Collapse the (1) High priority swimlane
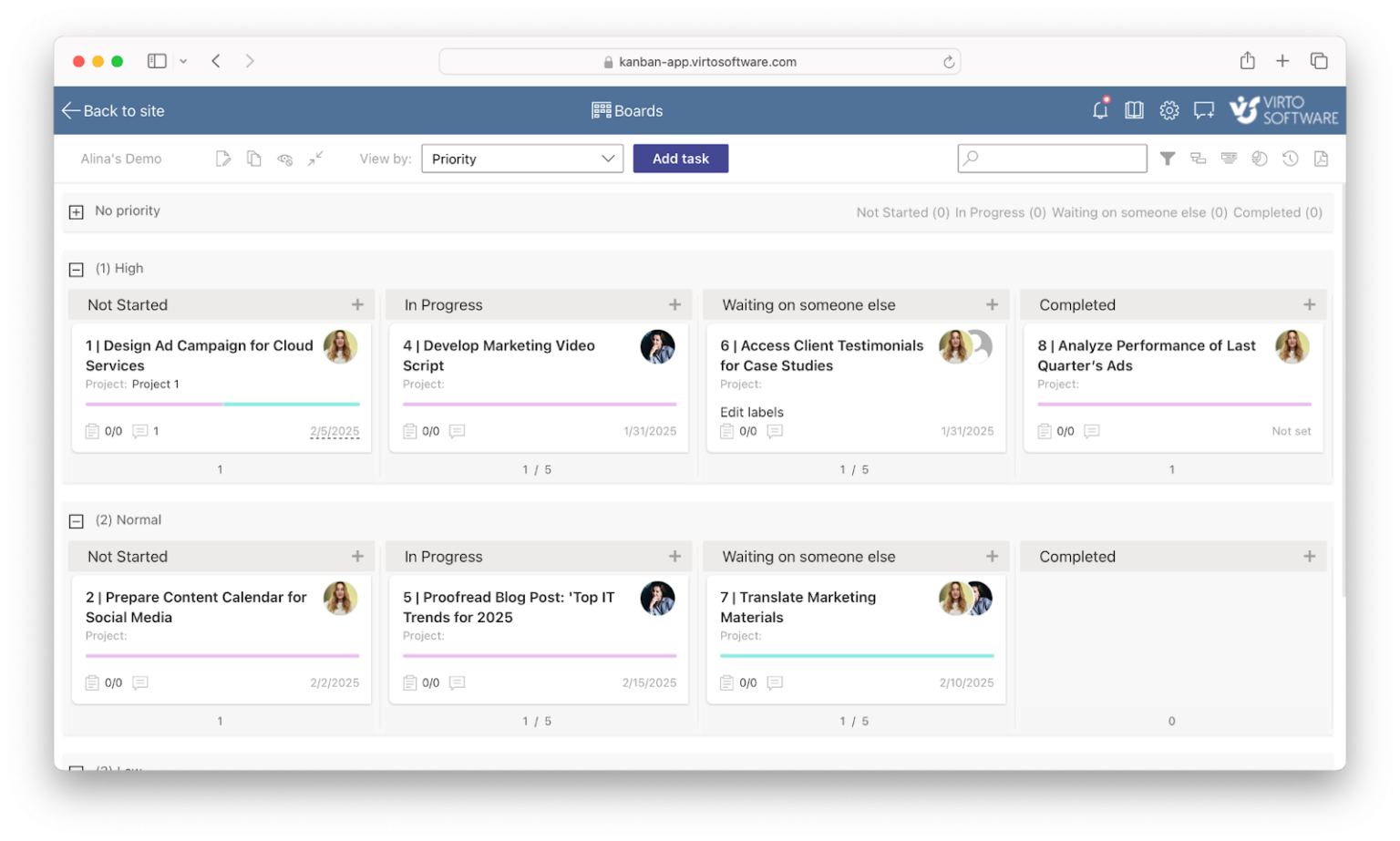Image resolution: width=1400 pixels, height=841 pixels. (76, 269)
